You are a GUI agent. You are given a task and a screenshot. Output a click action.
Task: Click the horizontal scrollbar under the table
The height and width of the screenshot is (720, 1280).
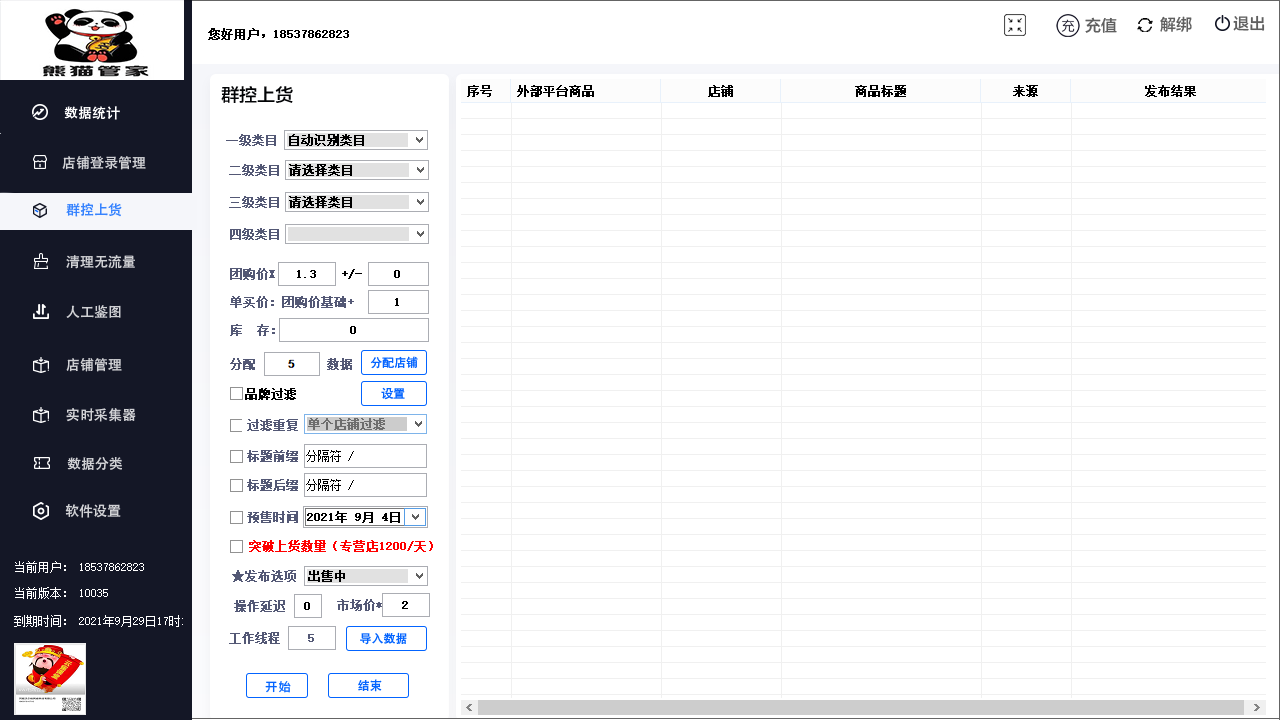click(860, 707)
